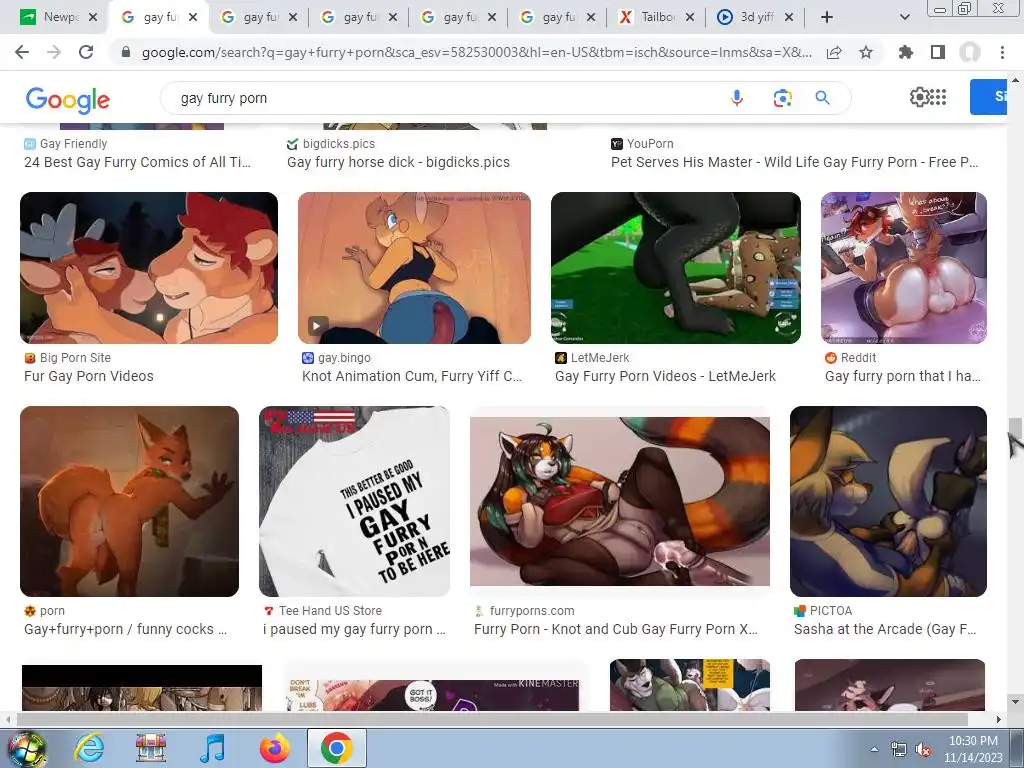This screenshot has width=1024, height=768.
Task: Start voice search with the microphone
Action: tap(737, 98)
